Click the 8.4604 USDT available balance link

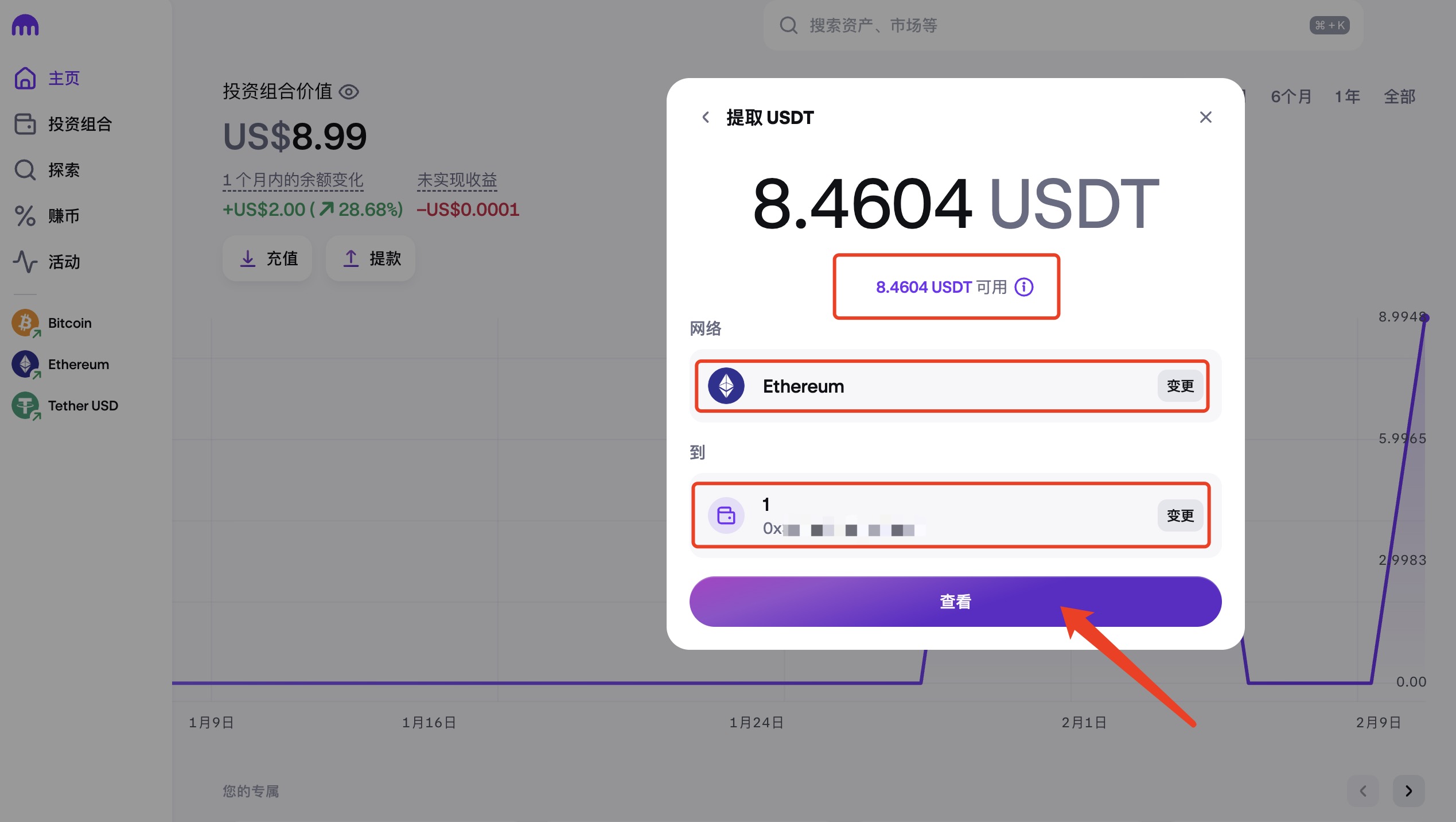(924, 287)
